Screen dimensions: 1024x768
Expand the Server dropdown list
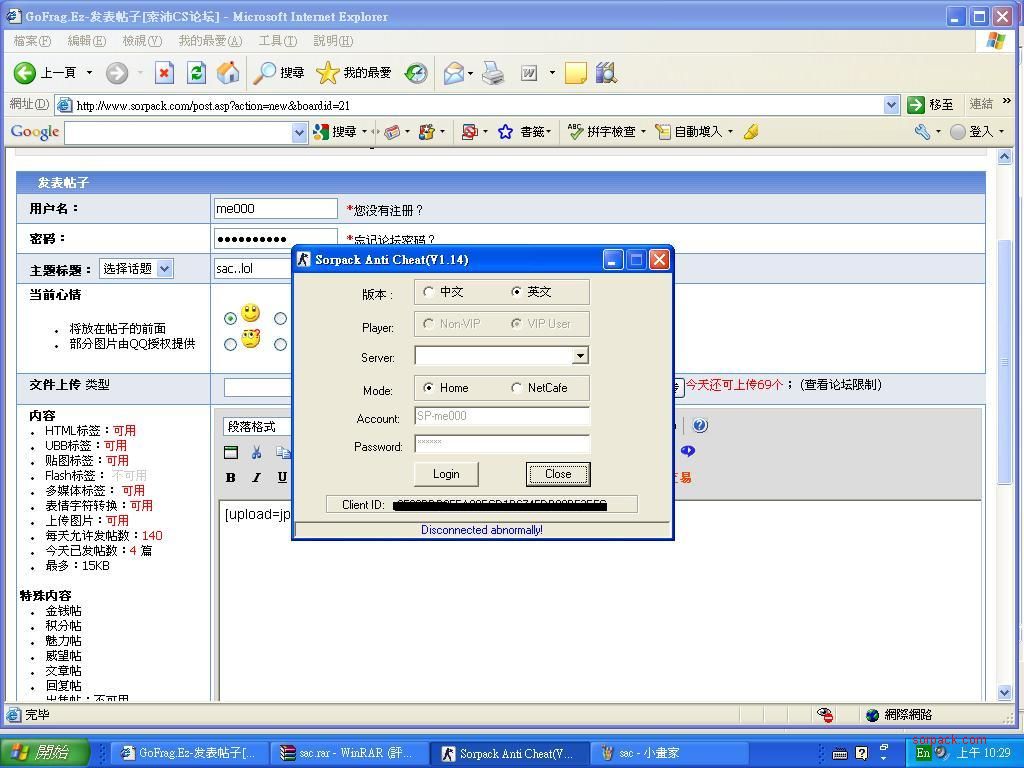[x=580, y=356]
